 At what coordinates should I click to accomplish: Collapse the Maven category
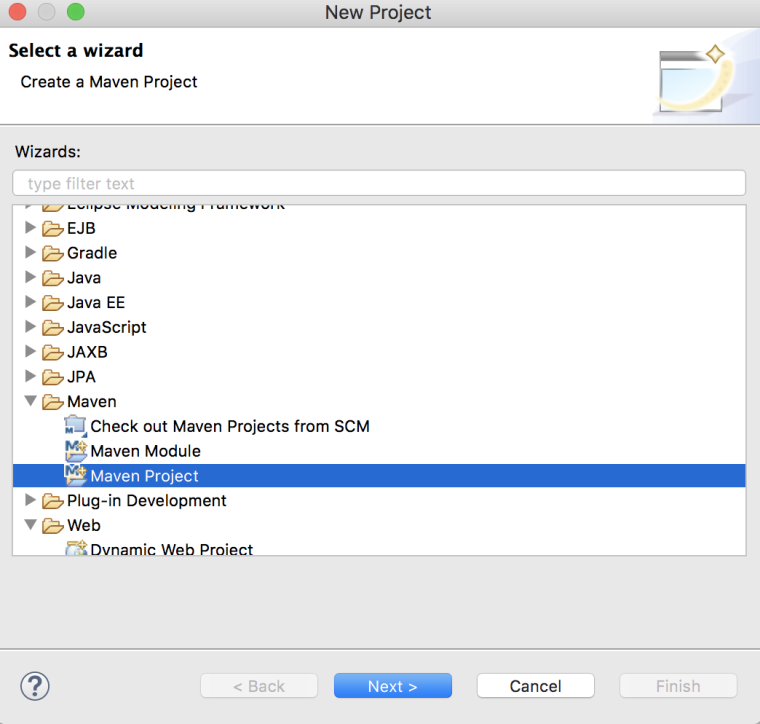31,401
